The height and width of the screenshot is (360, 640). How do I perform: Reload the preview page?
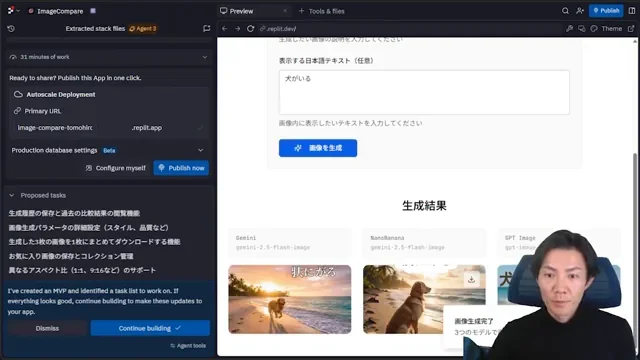(251, 29)
